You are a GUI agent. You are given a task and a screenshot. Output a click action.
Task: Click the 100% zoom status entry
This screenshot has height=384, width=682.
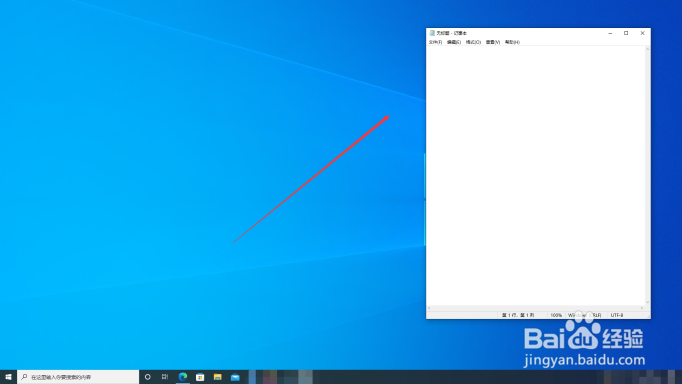pyautogui.click(x=556, y=315)
